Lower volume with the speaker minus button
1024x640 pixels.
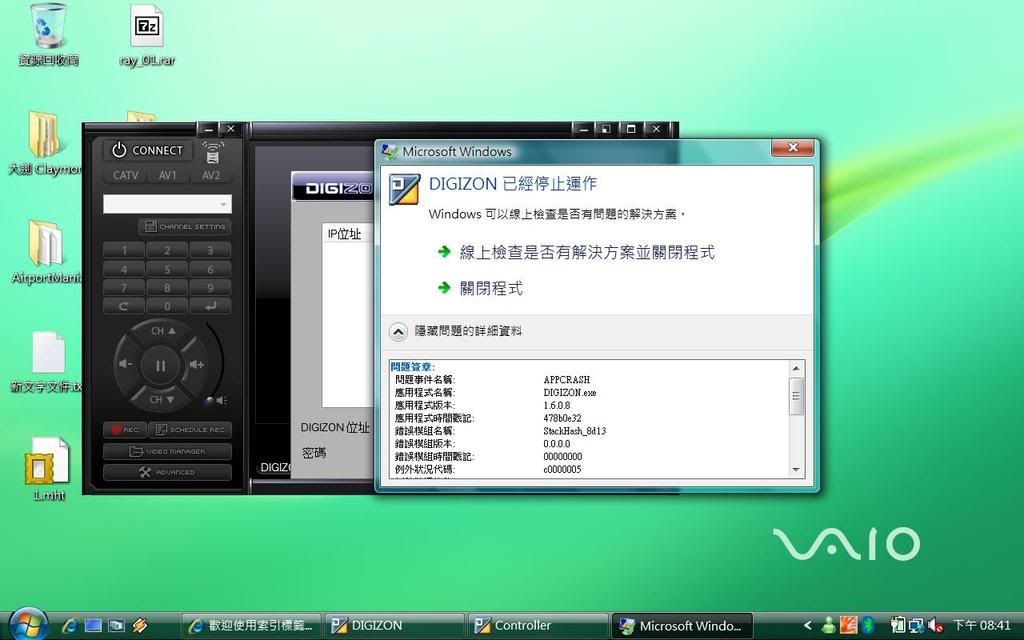[x=126, y=364]
